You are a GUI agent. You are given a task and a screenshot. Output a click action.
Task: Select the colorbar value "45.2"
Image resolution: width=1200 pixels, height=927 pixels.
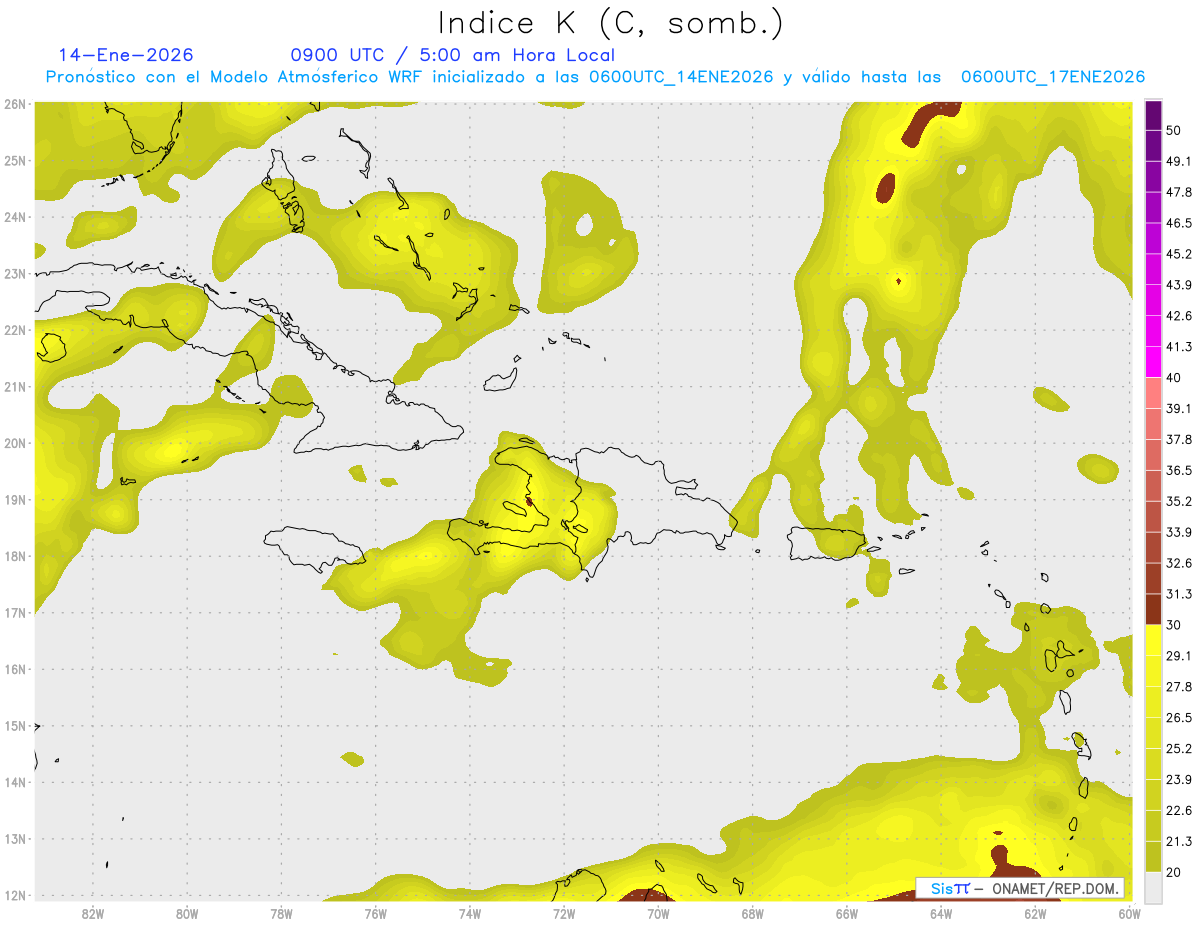[x=1179, y=253]
